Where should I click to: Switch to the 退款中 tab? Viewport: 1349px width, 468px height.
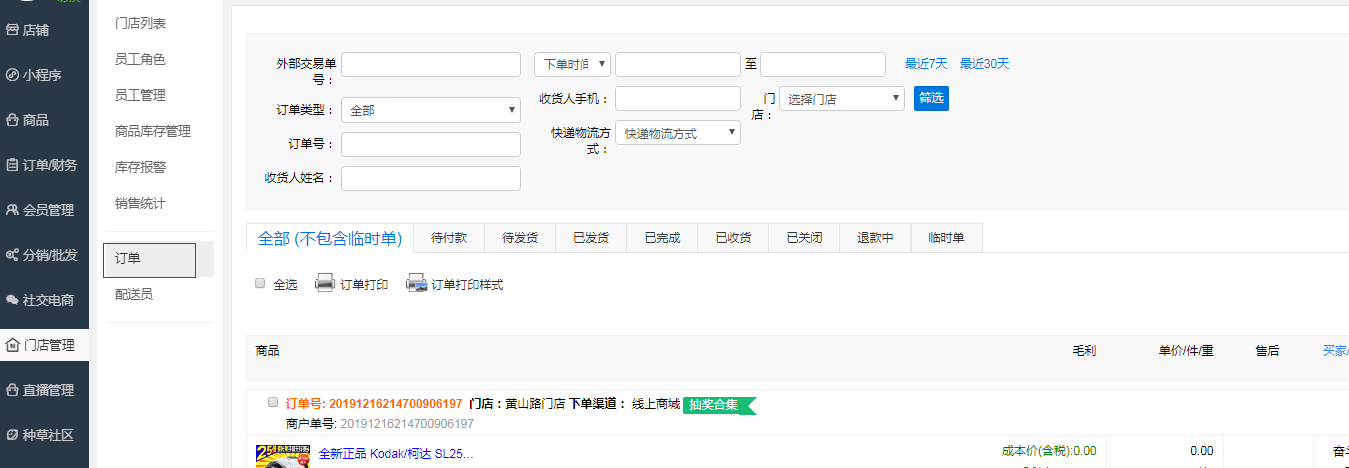coord(875,238)
